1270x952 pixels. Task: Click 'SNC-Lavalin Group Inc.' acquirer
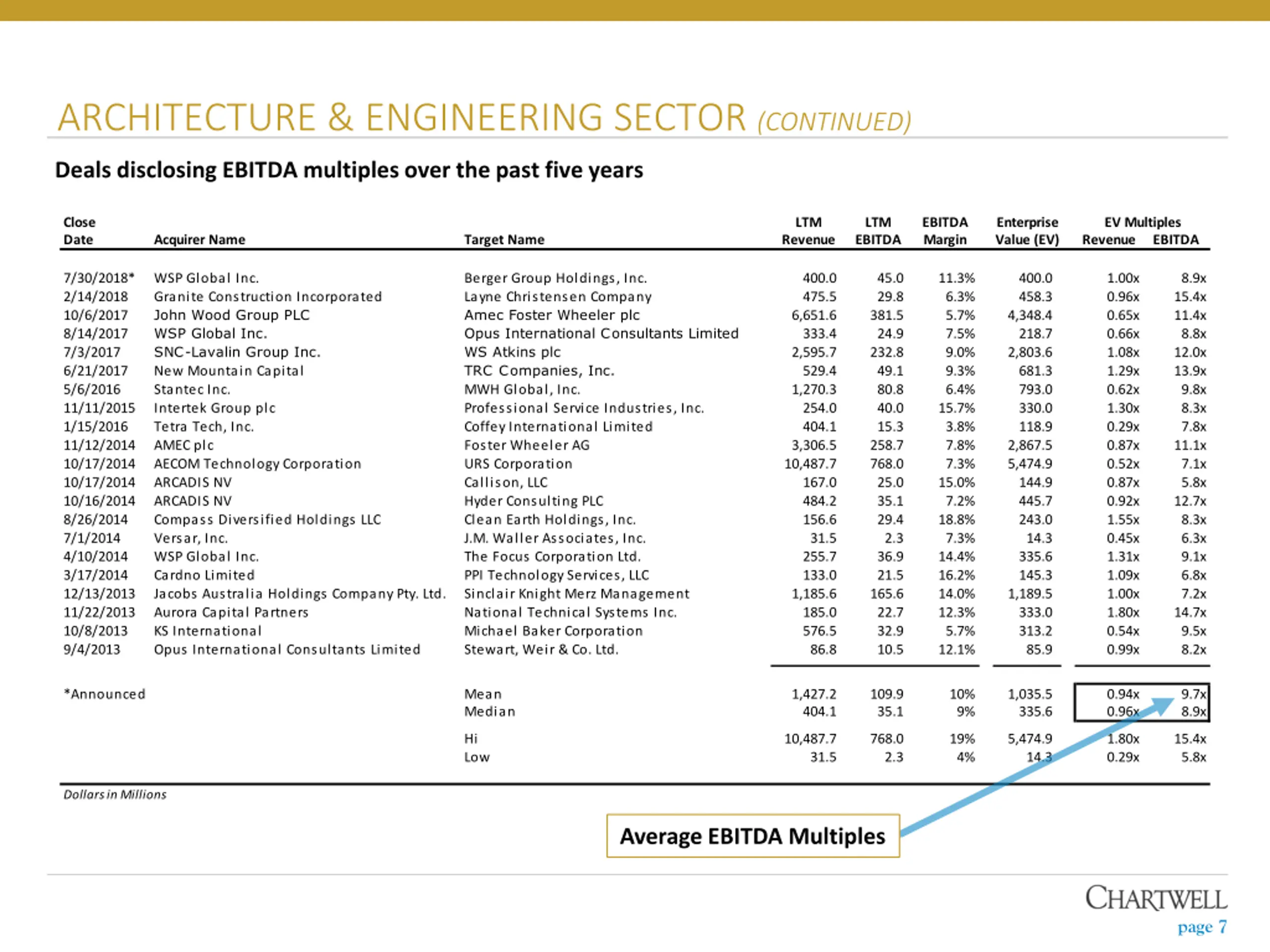[237, 353]
